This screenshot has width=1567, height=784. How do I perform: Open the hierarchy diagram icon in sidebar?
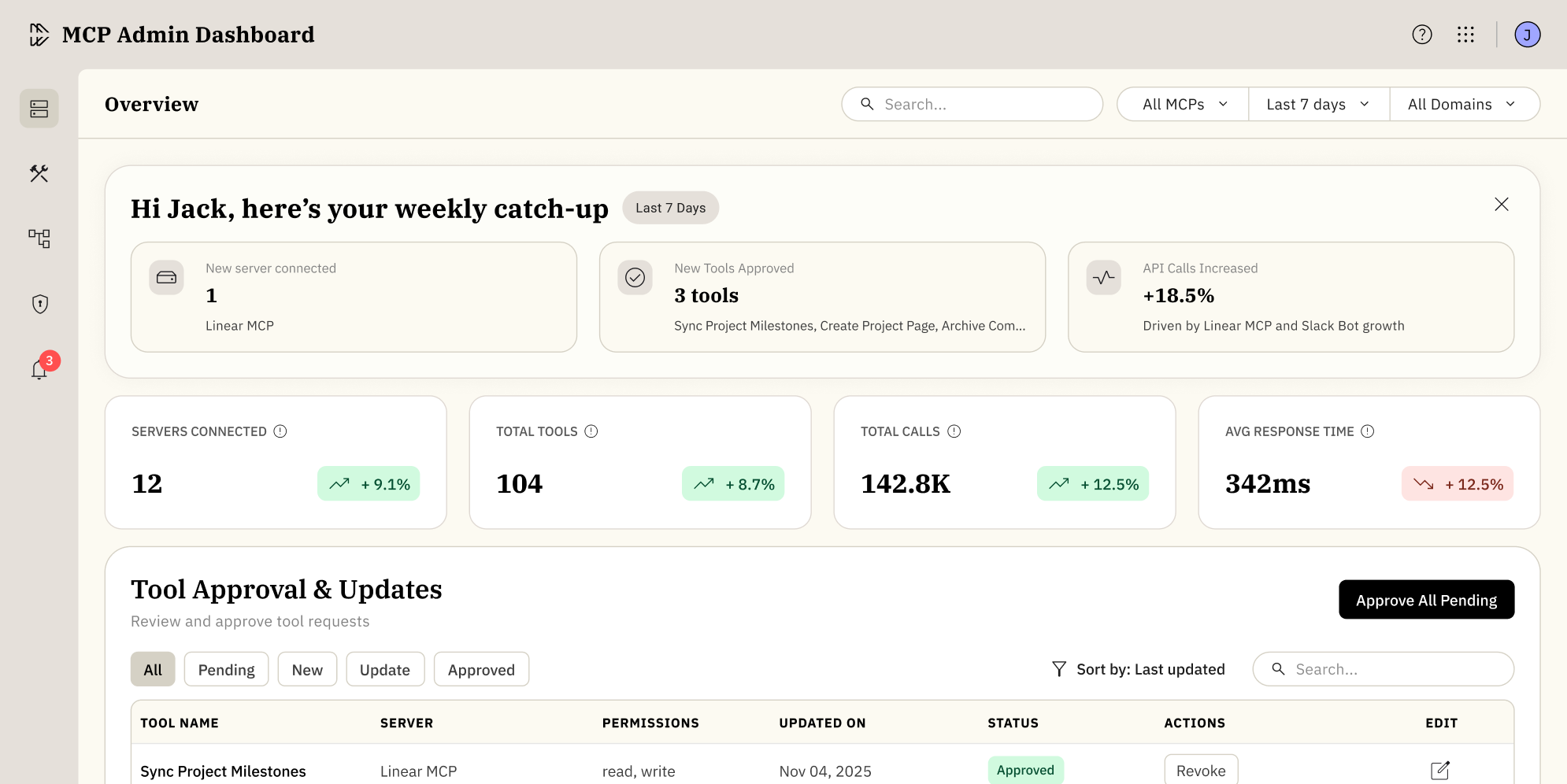[x=39, y=239]
